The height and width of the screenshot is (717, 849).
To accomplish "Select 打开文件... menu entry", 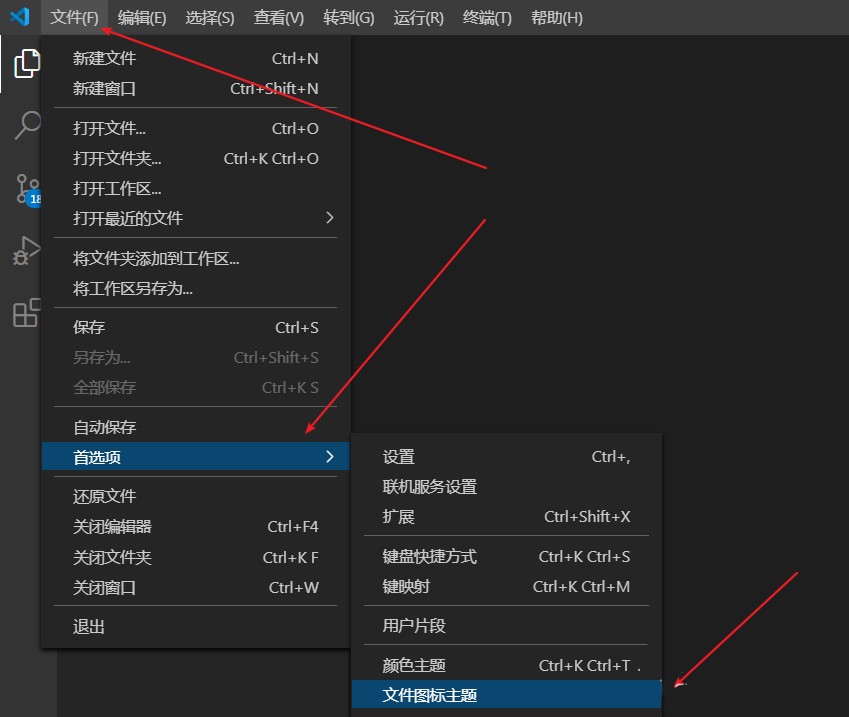I will [x=195, y=128].
